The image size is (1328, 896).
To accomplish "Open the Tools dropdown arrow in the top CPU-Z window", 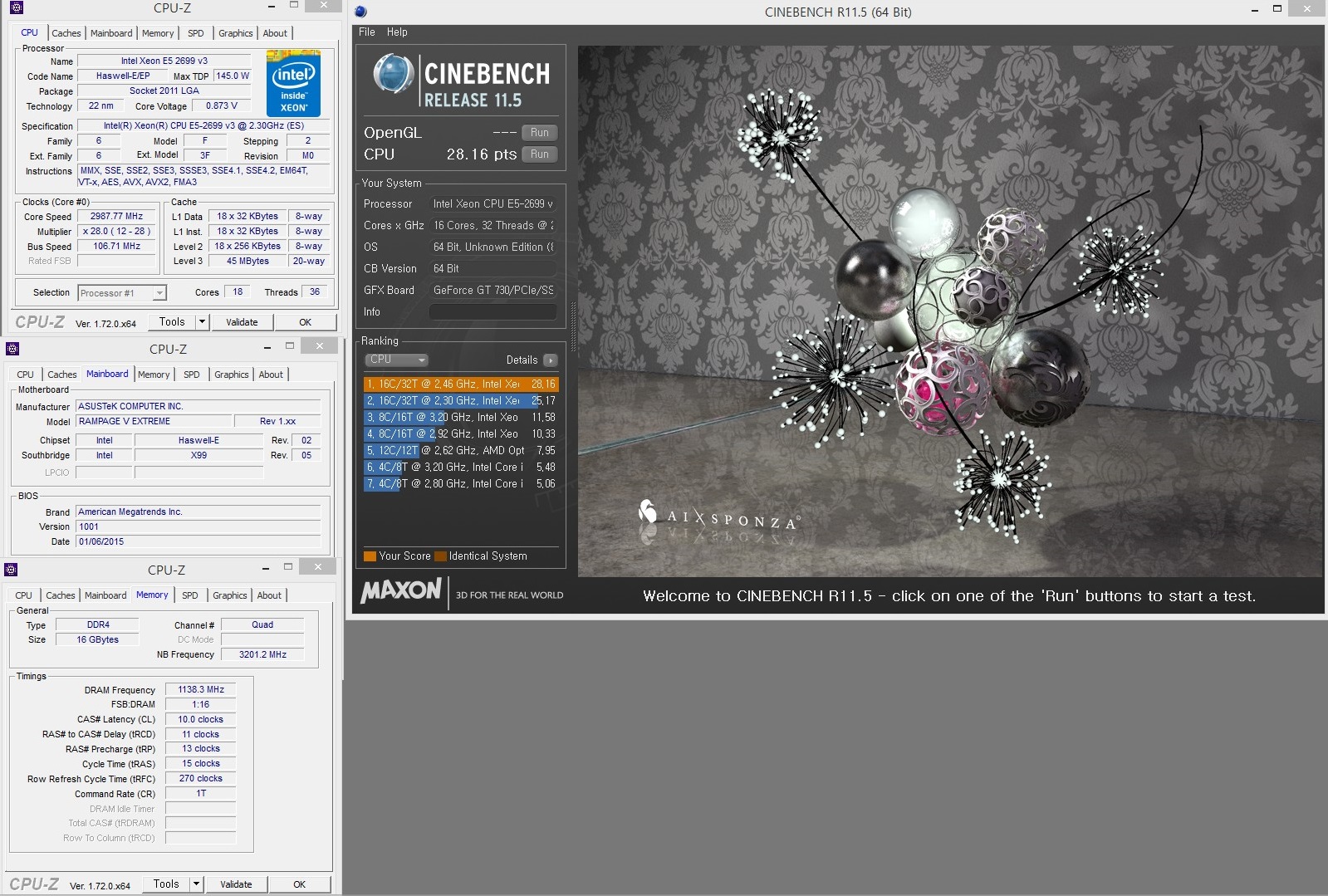I will click(202, 322).
